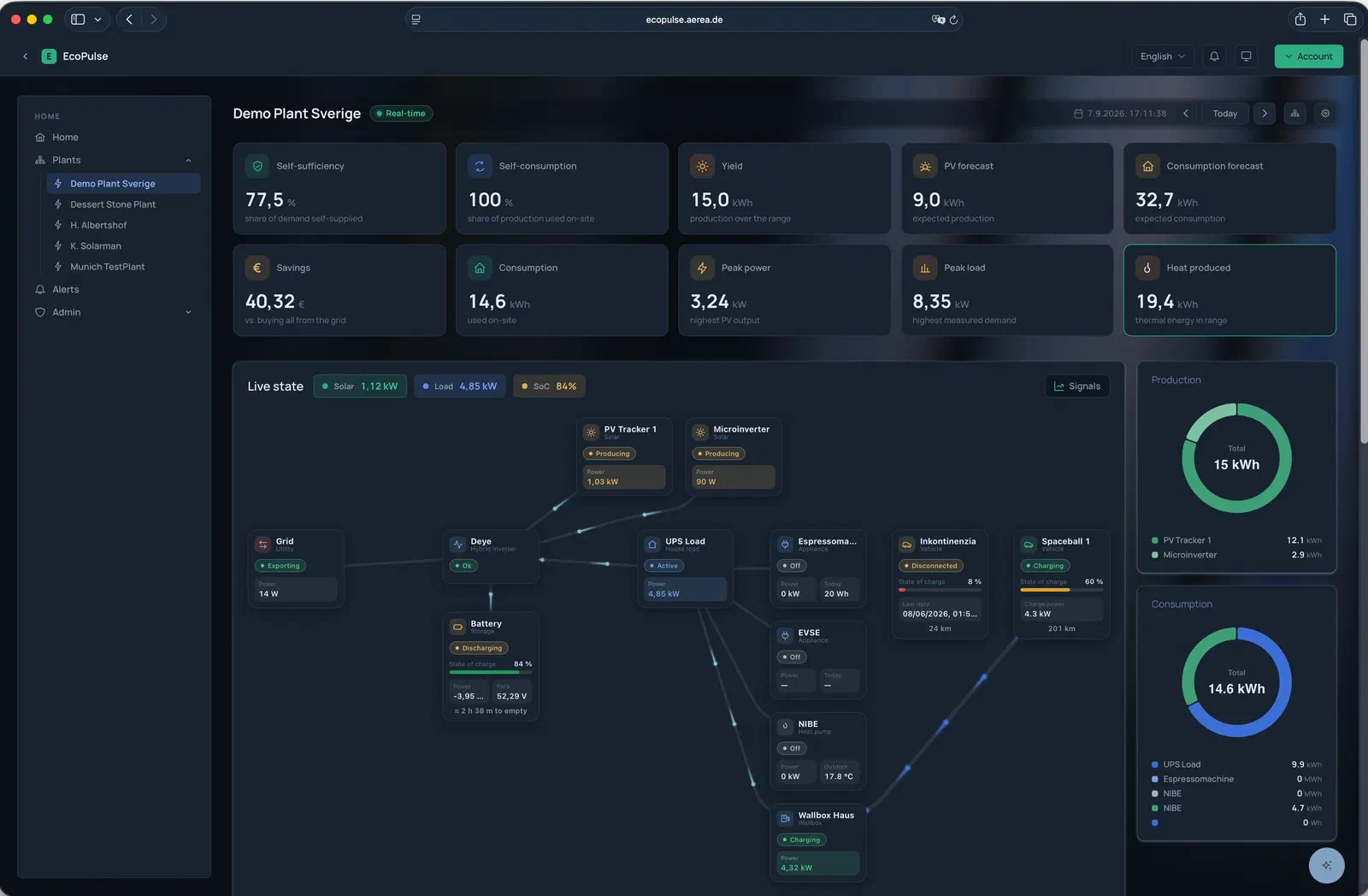Click the Battery storage node icon

point(458,627)
